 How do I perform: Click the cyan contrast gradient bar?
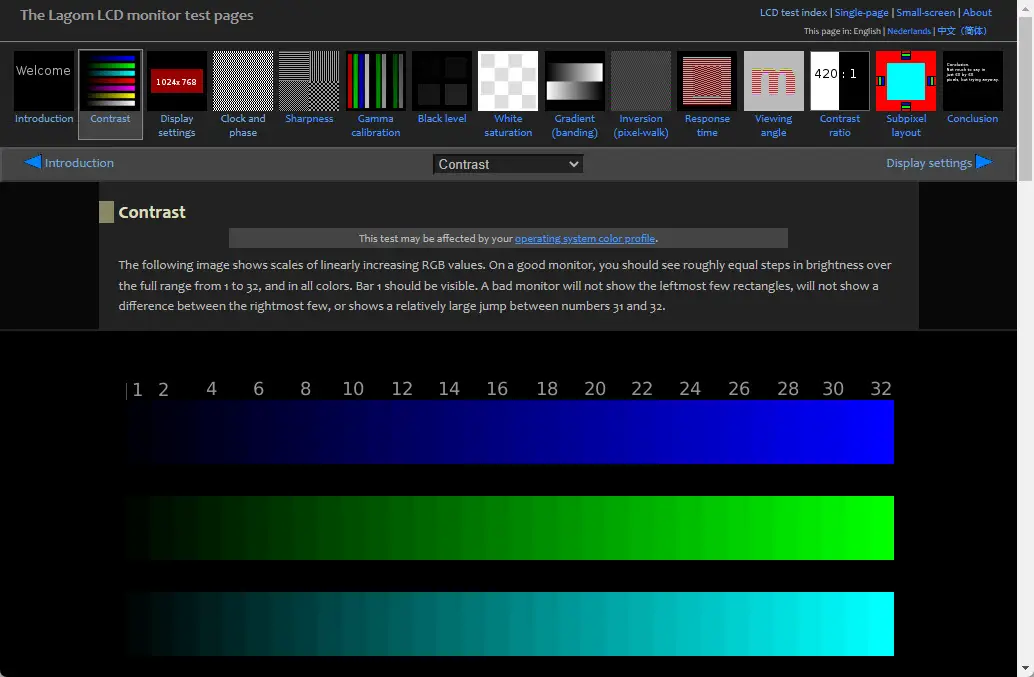[x=510, y=624]
